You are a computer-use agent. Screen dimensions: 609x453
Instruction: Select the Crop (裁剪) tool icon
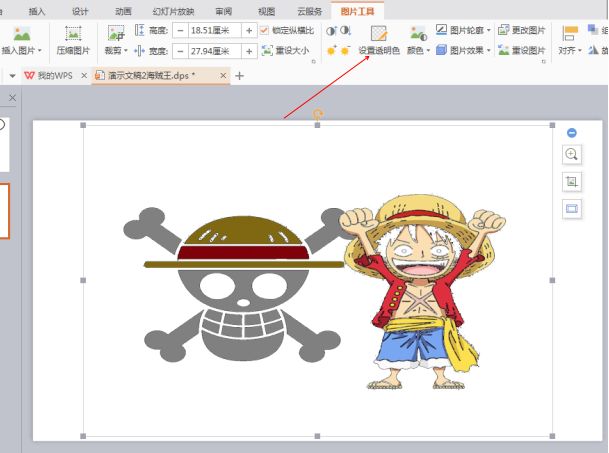pos(116,33)
